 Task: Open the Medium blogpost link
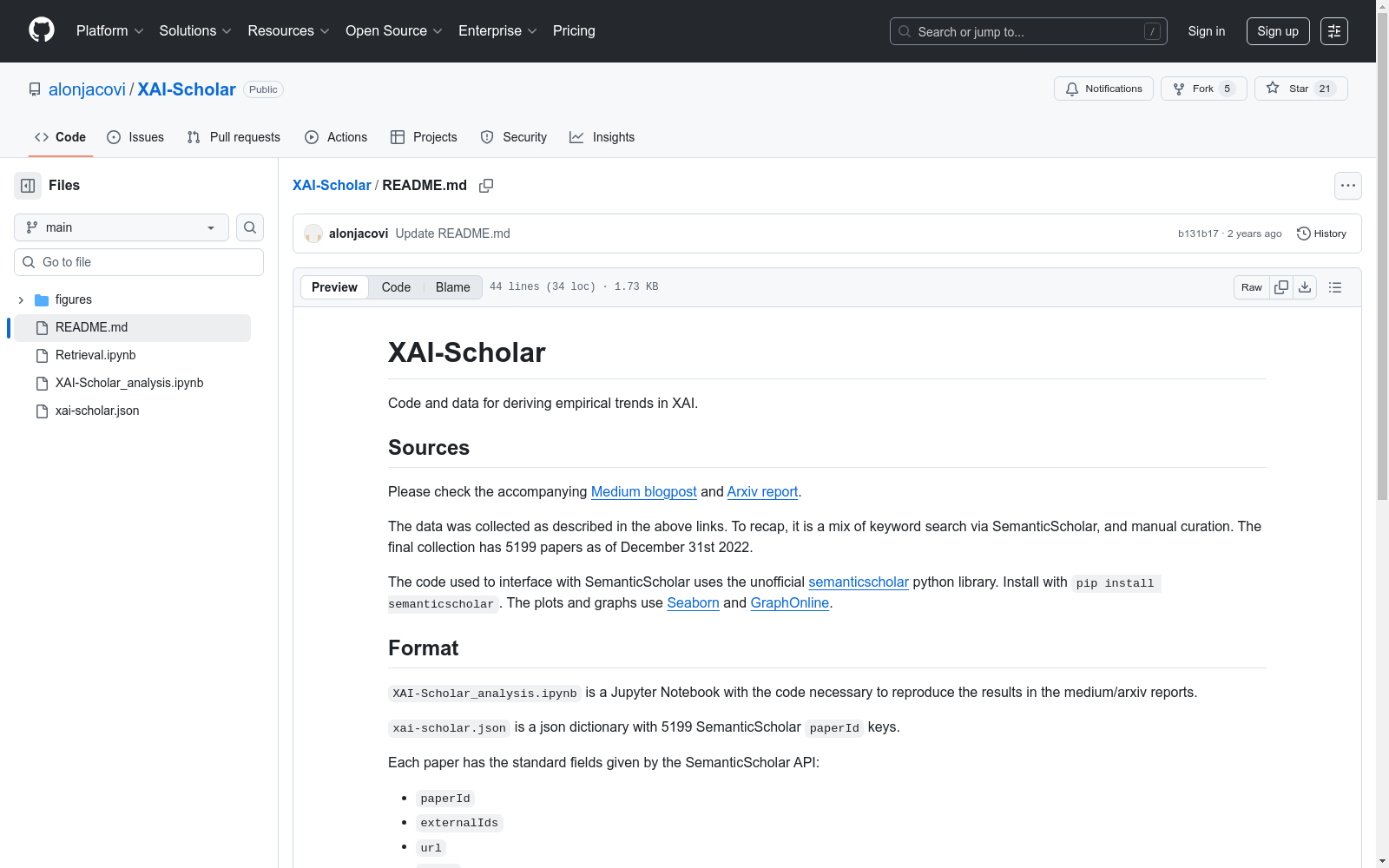point(643,491)
